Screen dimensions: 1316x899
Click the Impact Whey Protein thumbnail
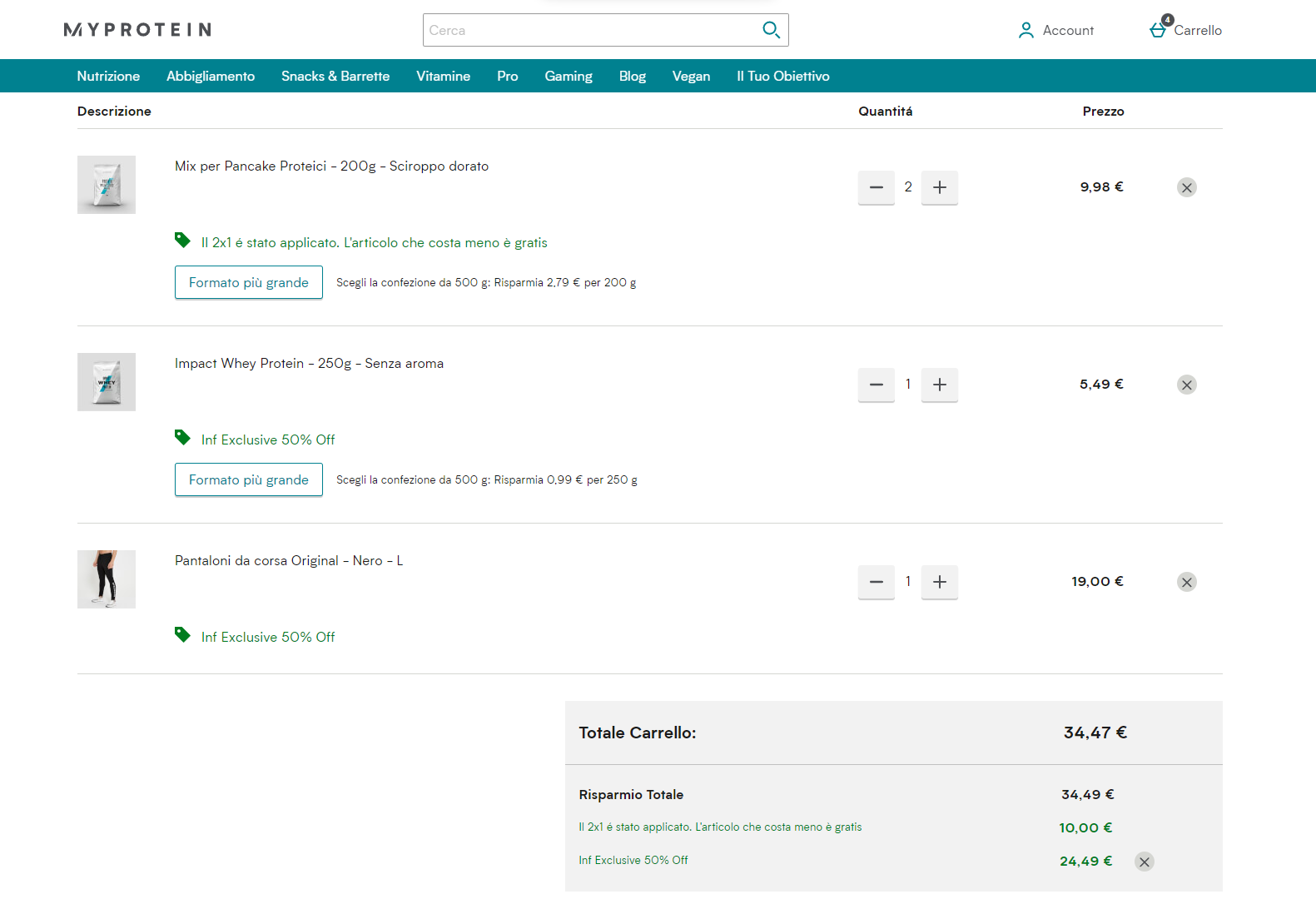pos(107,382)
